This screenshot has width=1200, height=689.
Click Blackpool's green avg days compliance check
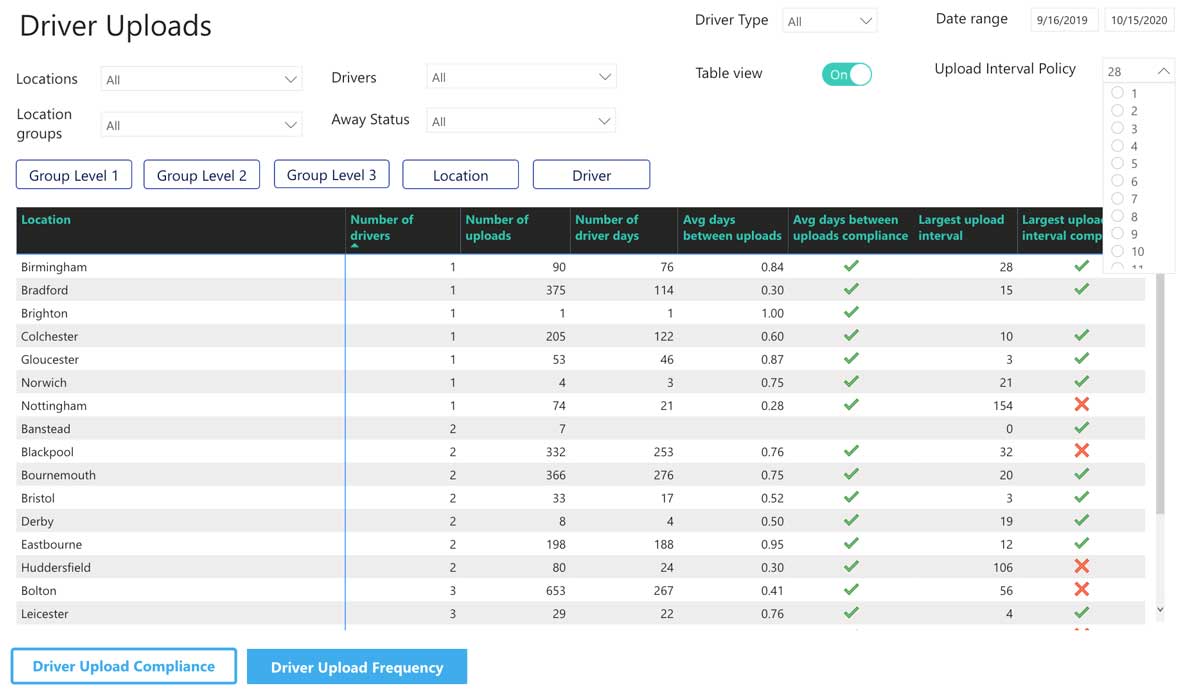pos(851,451)
